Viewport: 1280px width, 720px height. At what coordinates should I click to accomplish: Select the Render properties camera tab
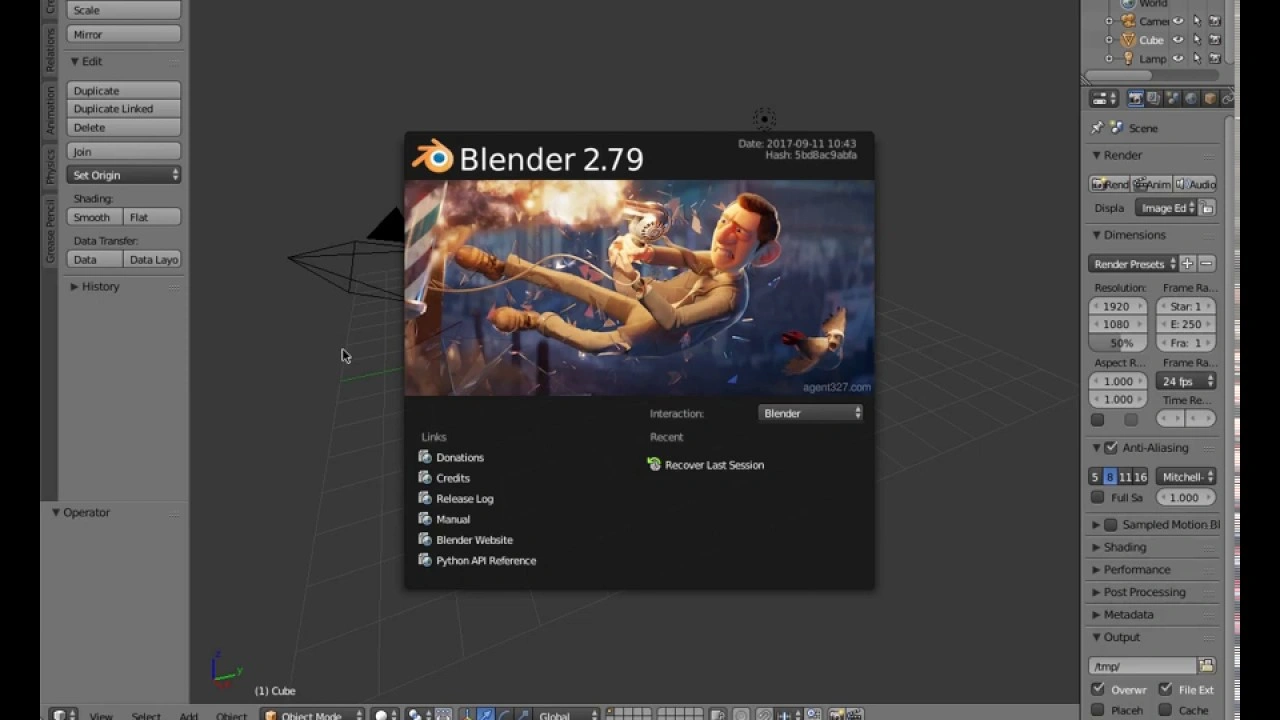click(1137, 98)
